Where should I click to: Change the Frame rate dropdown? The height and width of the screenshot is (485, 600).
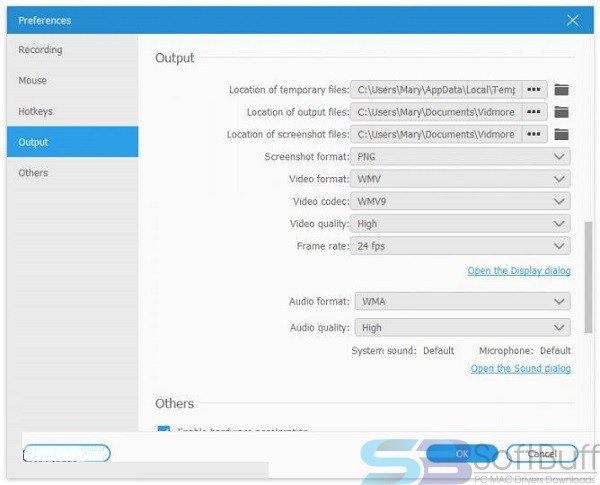[x=460, y=246]
